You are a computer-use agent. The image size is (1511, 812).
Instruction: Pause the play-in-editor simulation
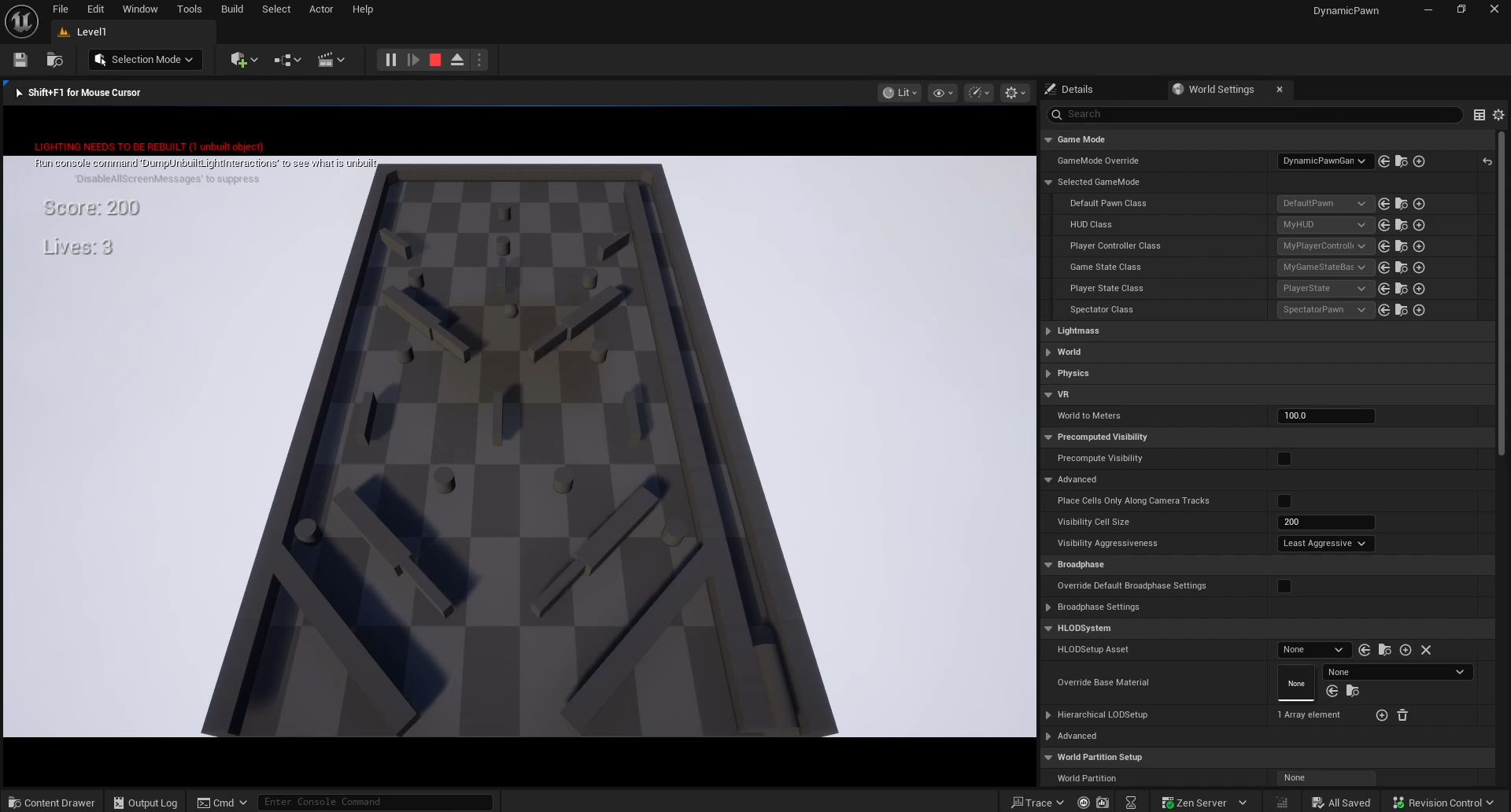click(390, 60)
